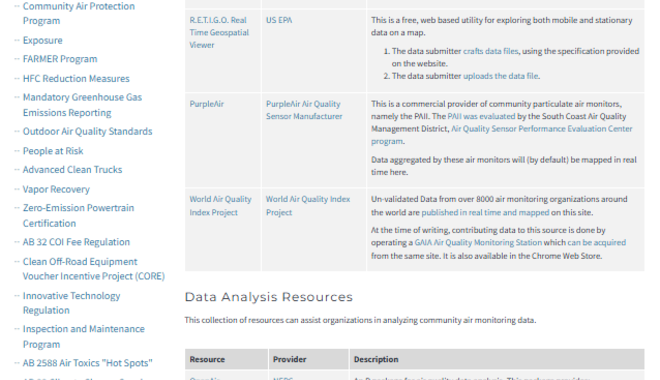Open 'PAII was evaluated' link

coord(481,116)
